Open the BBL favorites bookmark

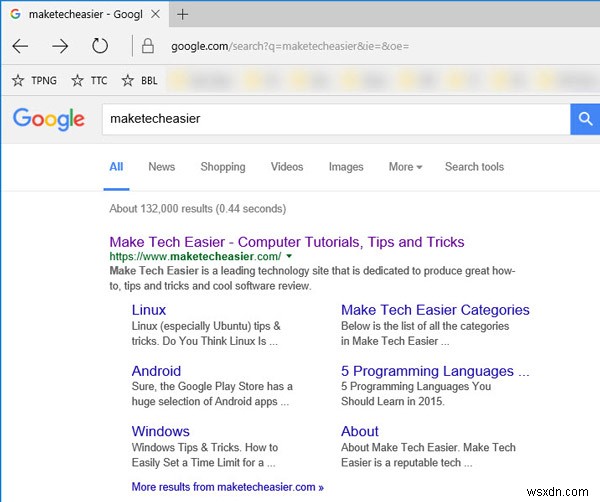[140, 80]
